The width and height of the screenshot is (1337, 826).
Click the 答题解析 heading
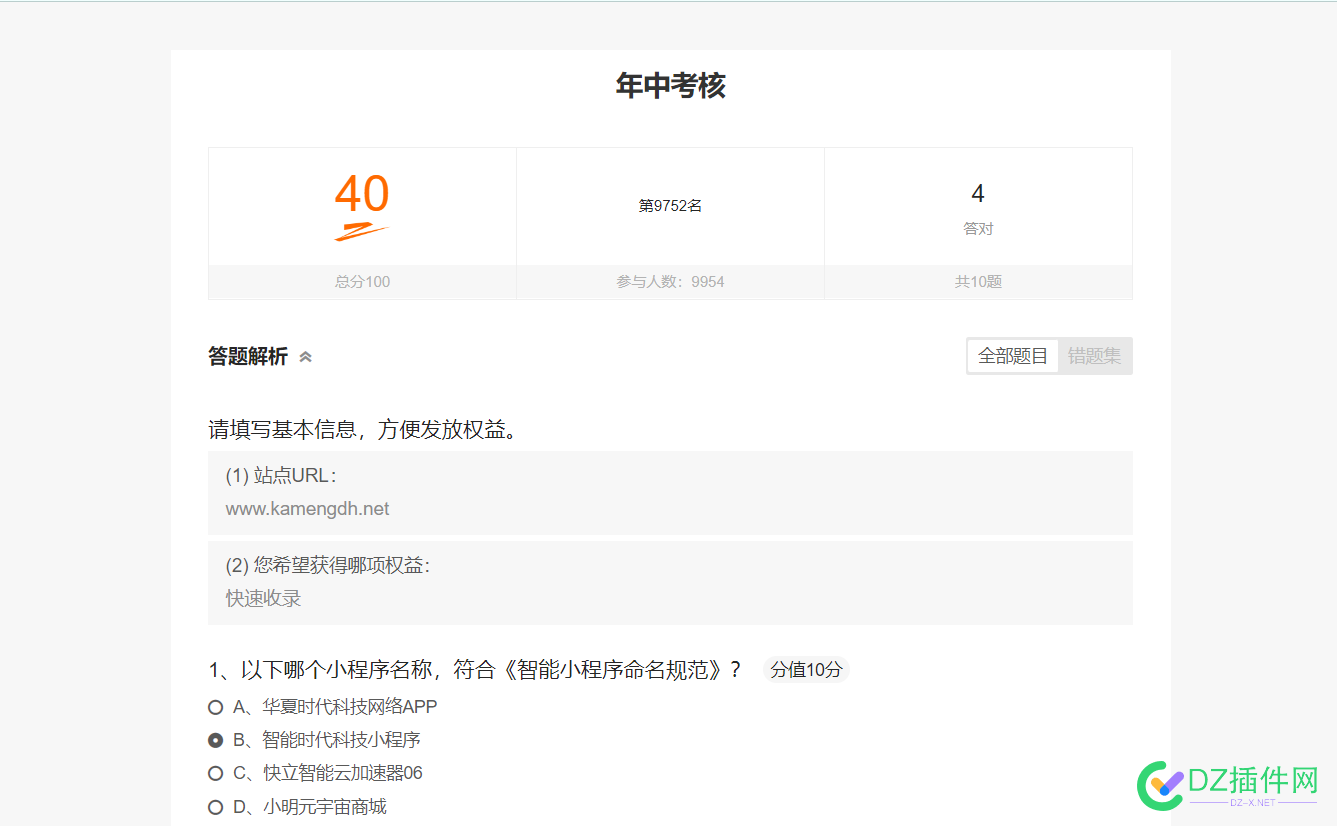pos(248,357)
